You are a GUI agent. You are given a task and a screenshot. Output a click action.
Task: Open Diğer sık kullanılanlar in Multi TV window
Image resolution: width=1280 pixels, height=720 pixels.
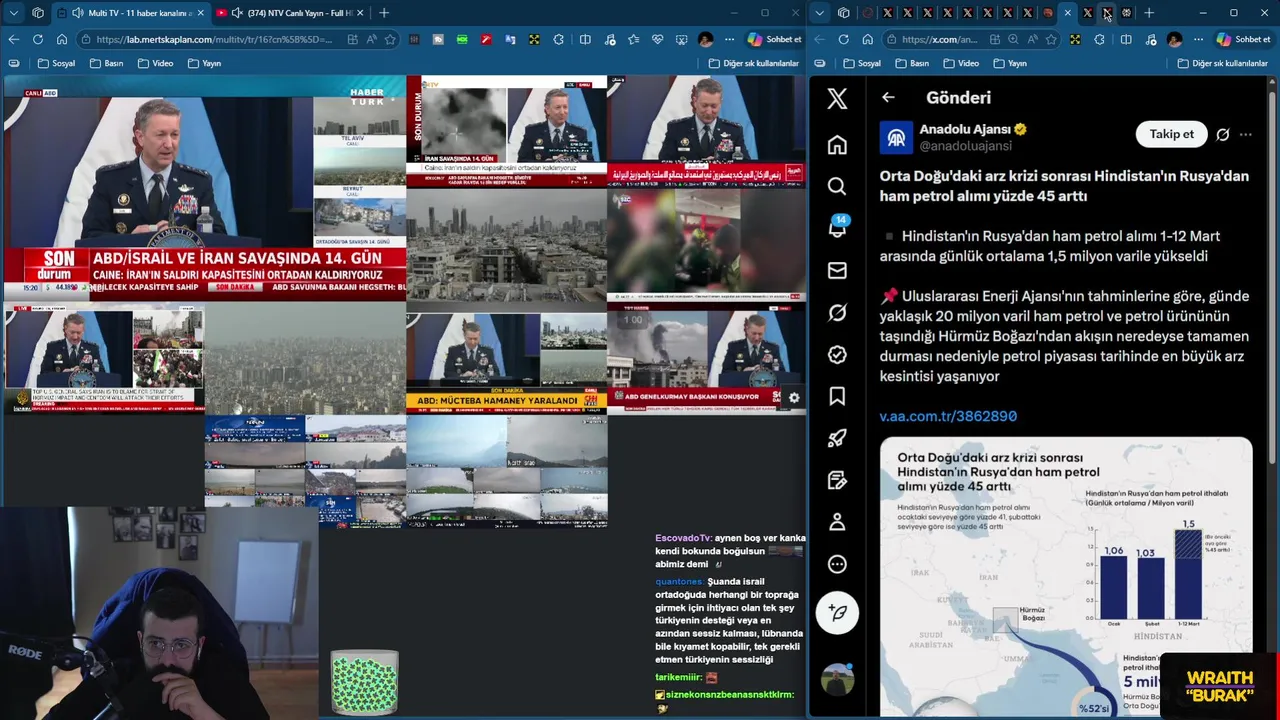754,63
